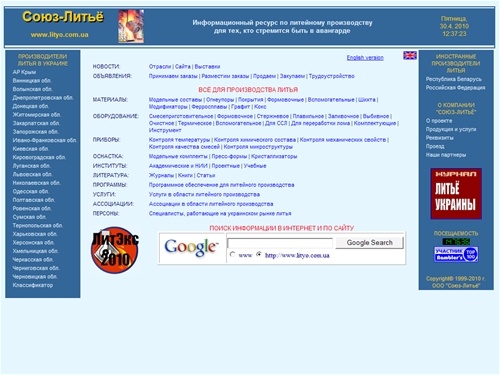Click the Google logo in search box
Image resolution: width=500 pixels, height=375 pixels.
(x=191, y=247)
